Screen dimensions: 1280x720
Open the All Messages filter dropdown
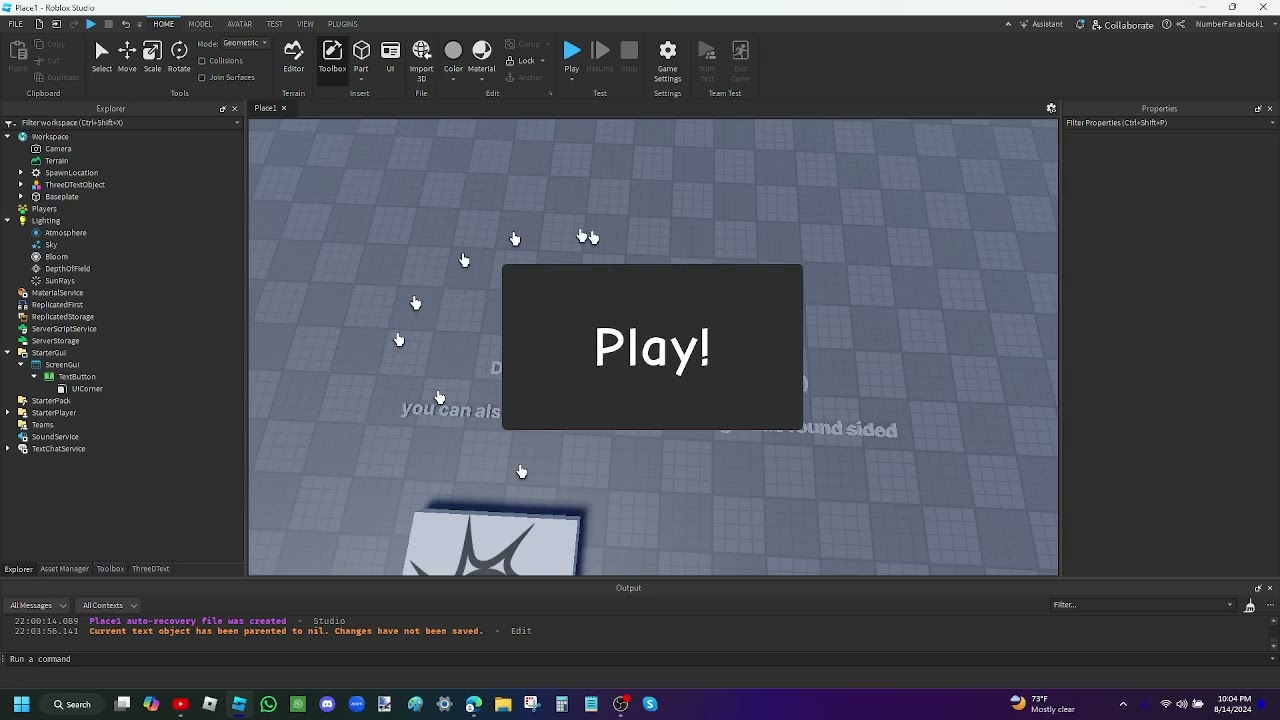click(36, 605)
